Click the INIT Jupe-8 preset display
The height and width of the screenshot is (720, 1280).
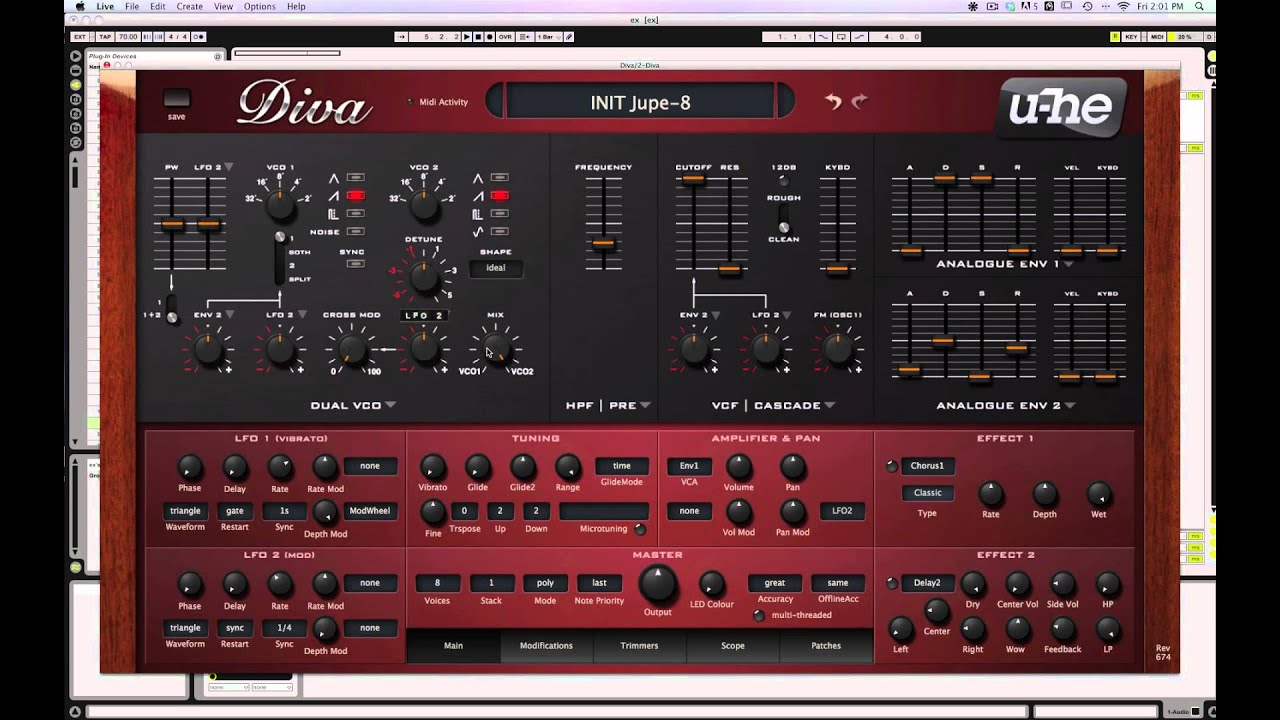(640, 102)
